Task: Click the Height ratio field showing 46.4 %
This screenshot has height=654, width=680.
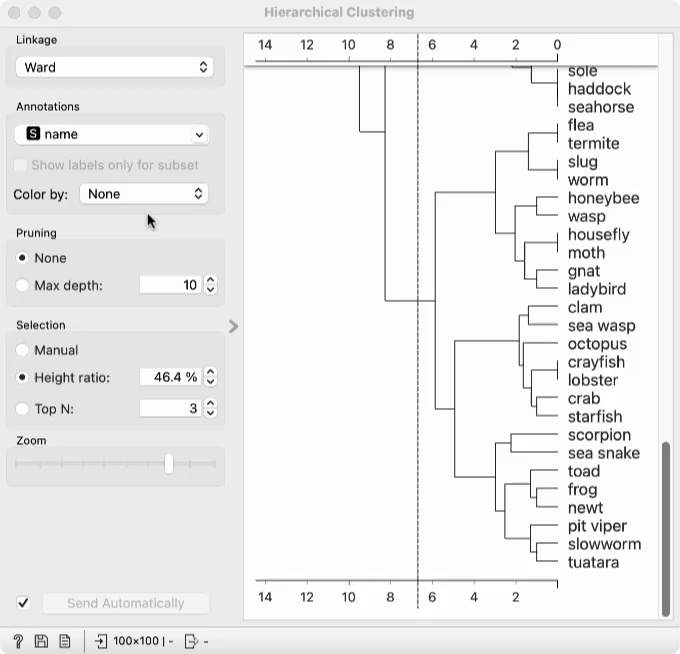Action: [x=170, y=377]
